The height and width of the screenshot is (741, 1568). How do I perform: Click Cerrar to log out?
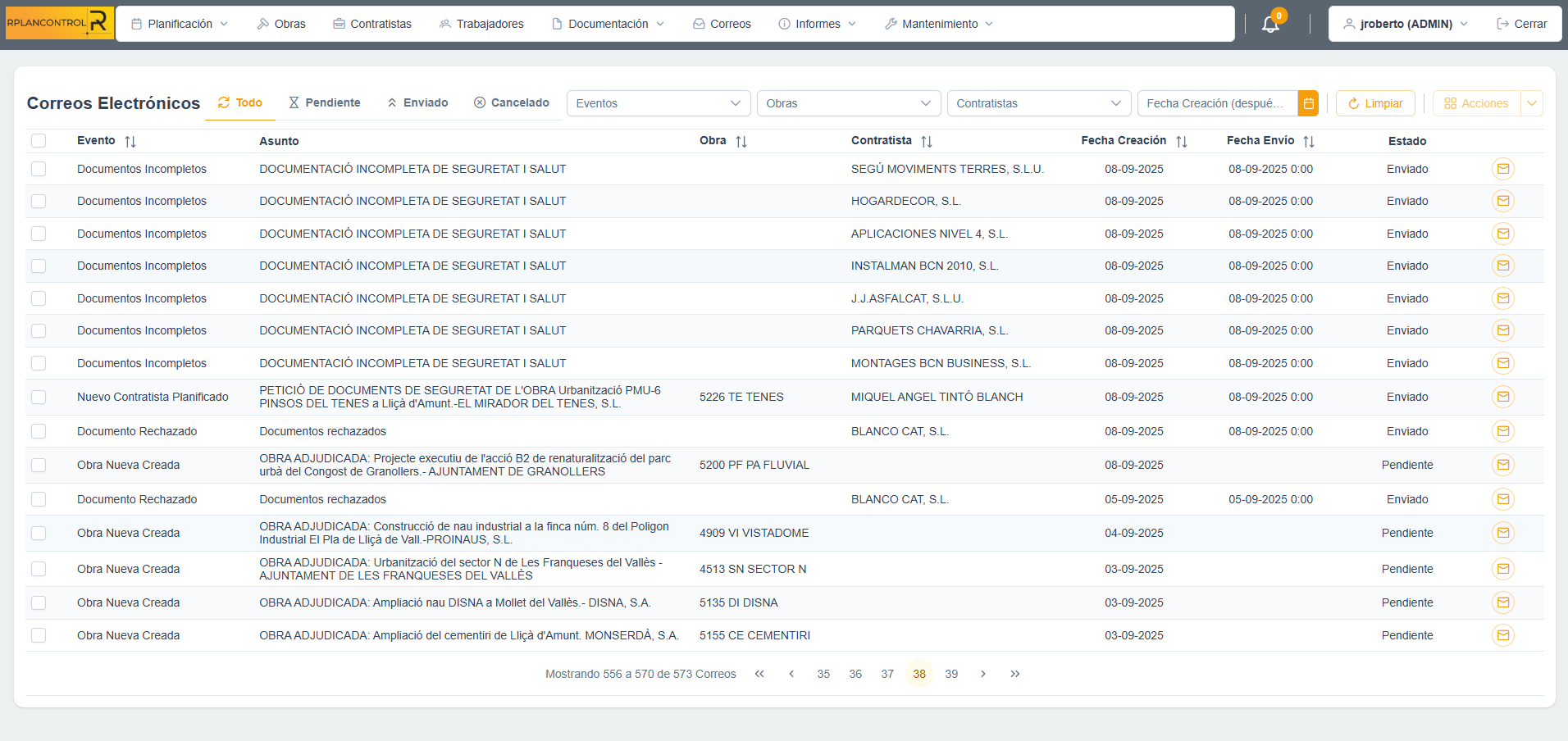[x=1522, y=24]
